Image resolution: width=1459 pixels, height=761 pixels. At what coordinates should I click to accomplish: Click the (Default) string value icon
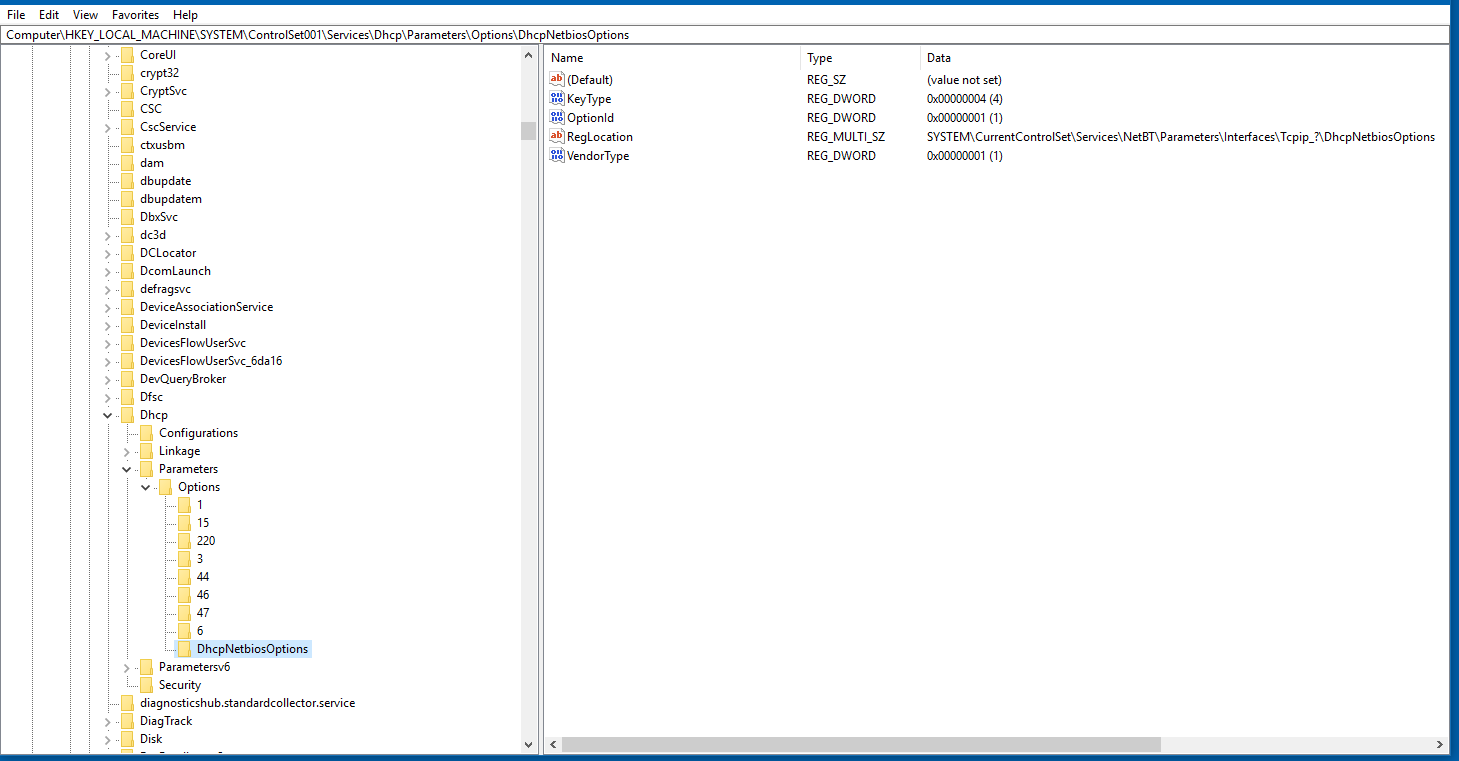tap(557, 80)
